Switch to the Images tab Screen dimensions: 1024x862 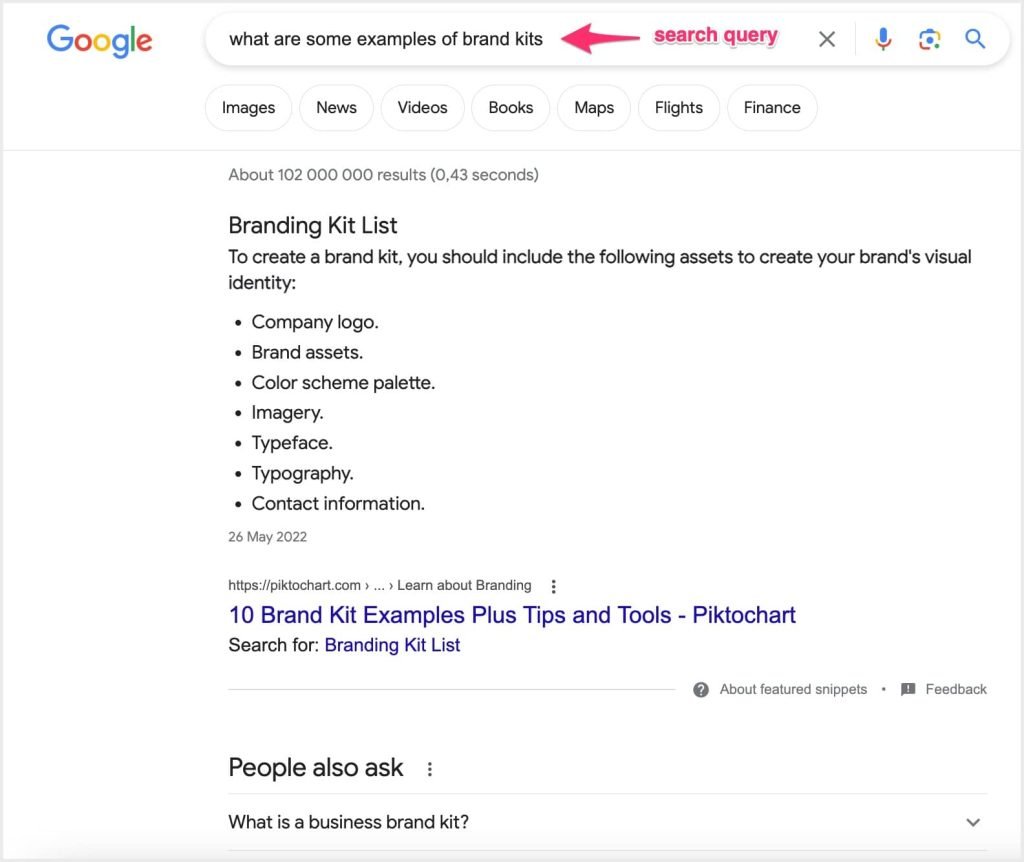[x=247, y=107]
